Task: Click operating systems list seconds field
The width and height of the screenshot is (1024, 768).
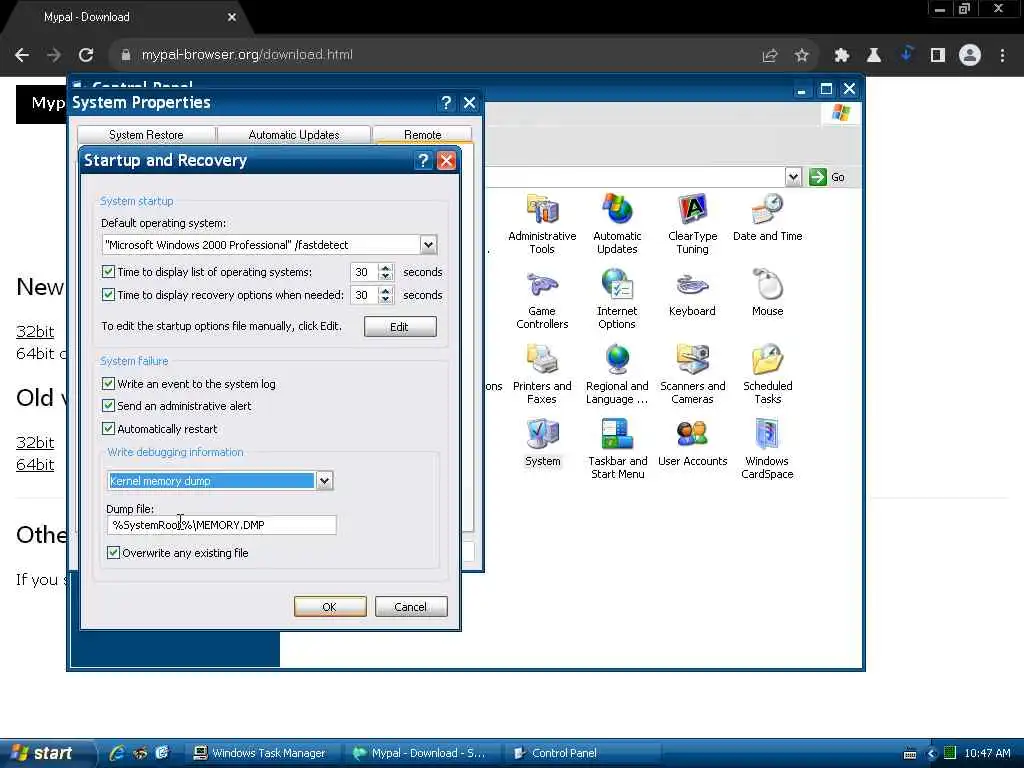Action: (364, 272)
